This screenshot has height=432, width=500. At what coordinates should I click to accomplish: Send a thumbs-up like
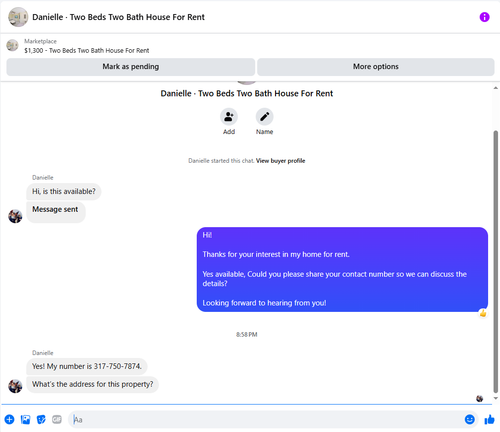(x=489, y=419)
